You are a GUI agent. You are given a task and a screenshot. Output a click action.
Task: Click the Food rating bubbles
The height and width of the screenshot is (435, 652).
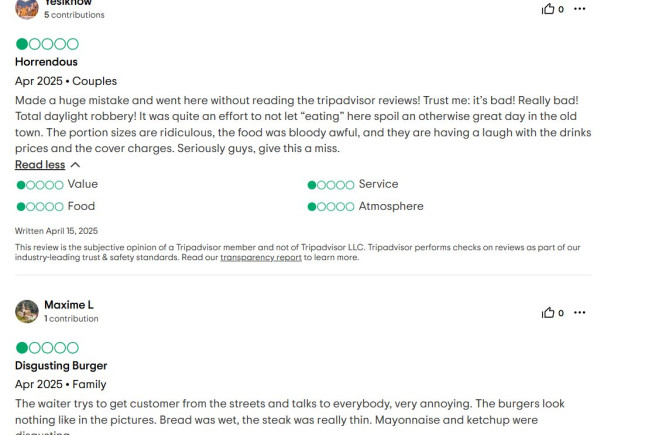pyautogui.click(x=40, y=207)
